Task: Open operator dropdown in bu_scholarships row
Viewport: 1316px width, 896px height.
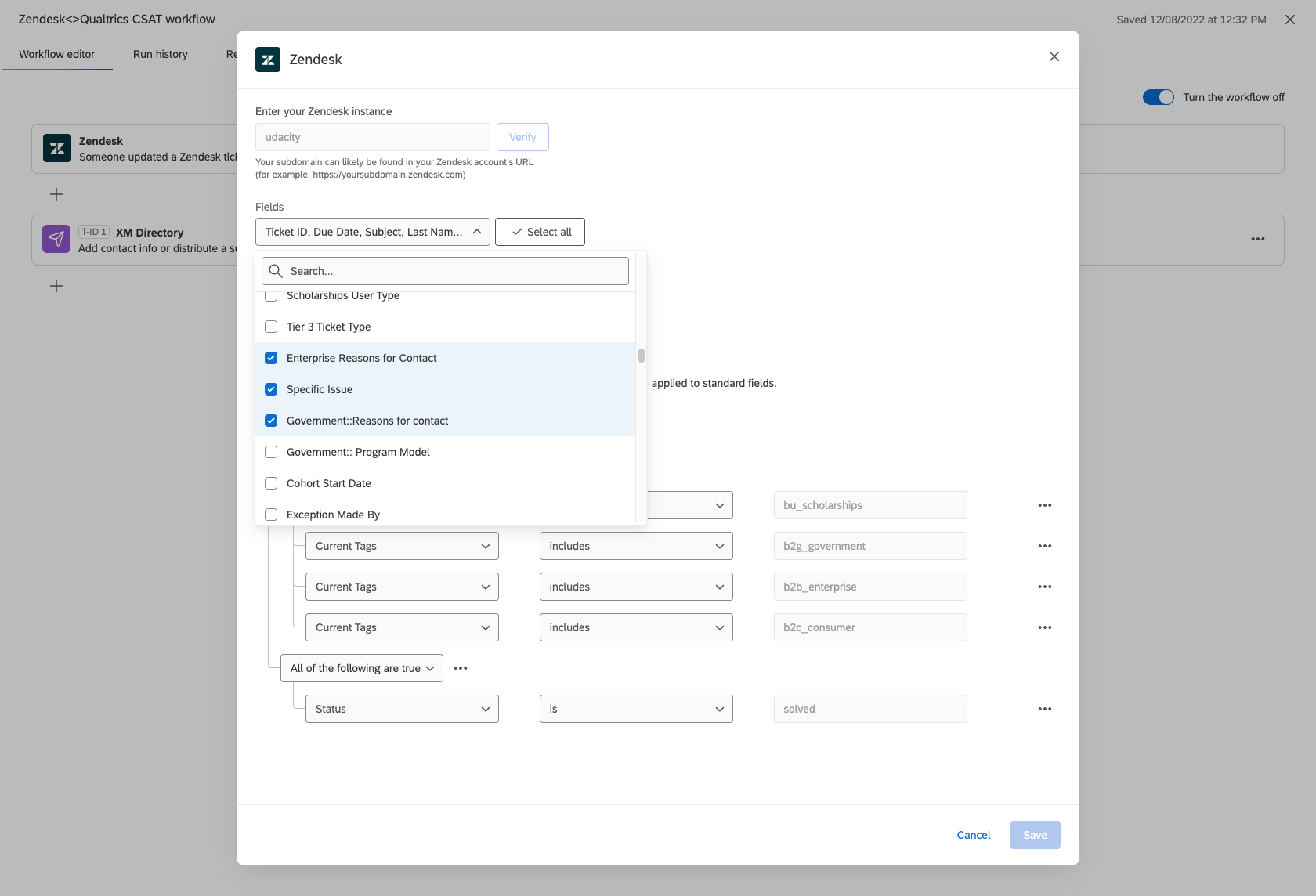Action: click(x=690, y=505)
